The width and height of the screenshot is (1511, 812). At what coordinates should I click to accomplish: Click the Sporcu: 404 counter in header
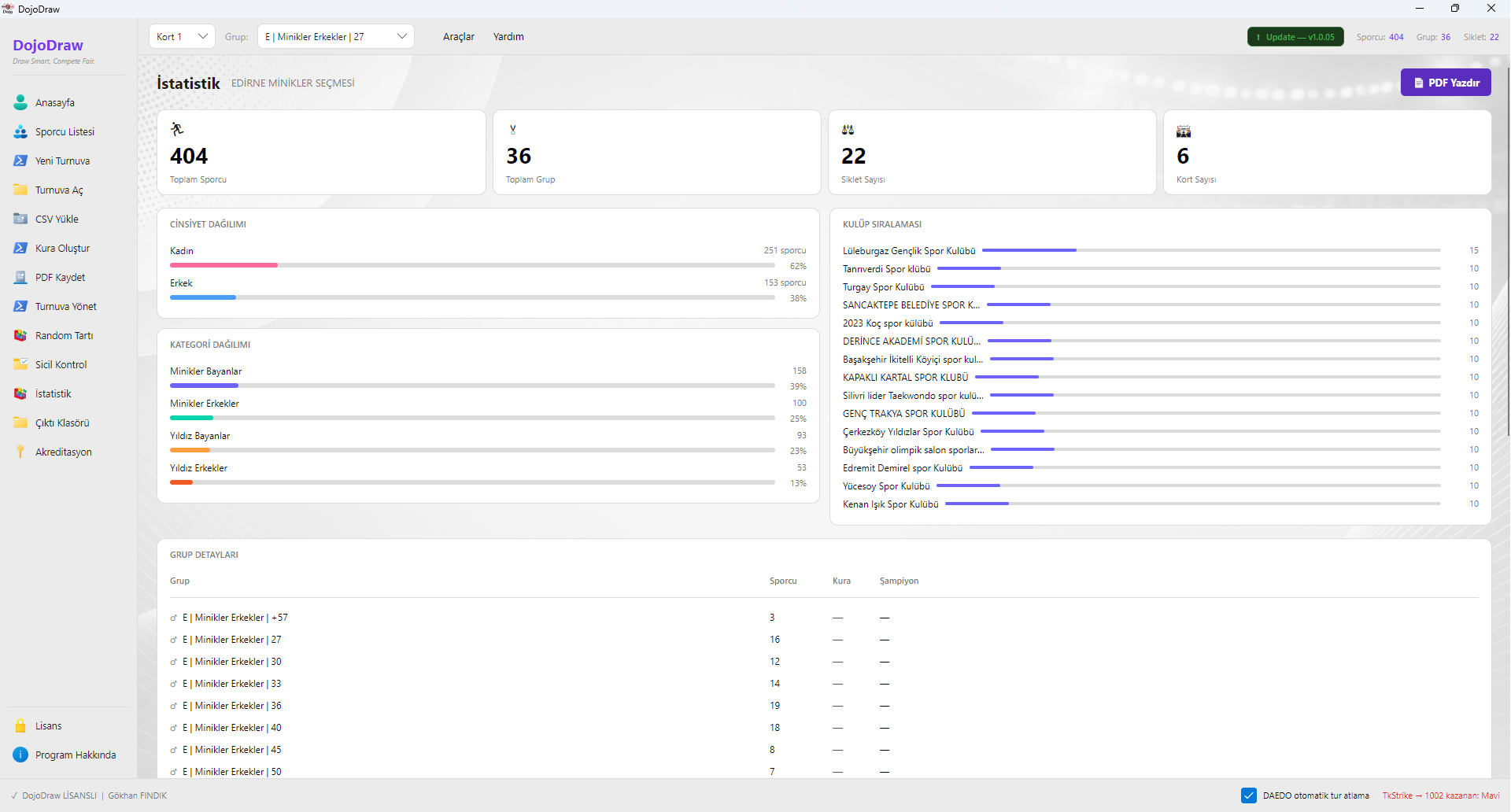click(x=1380, y=37)
